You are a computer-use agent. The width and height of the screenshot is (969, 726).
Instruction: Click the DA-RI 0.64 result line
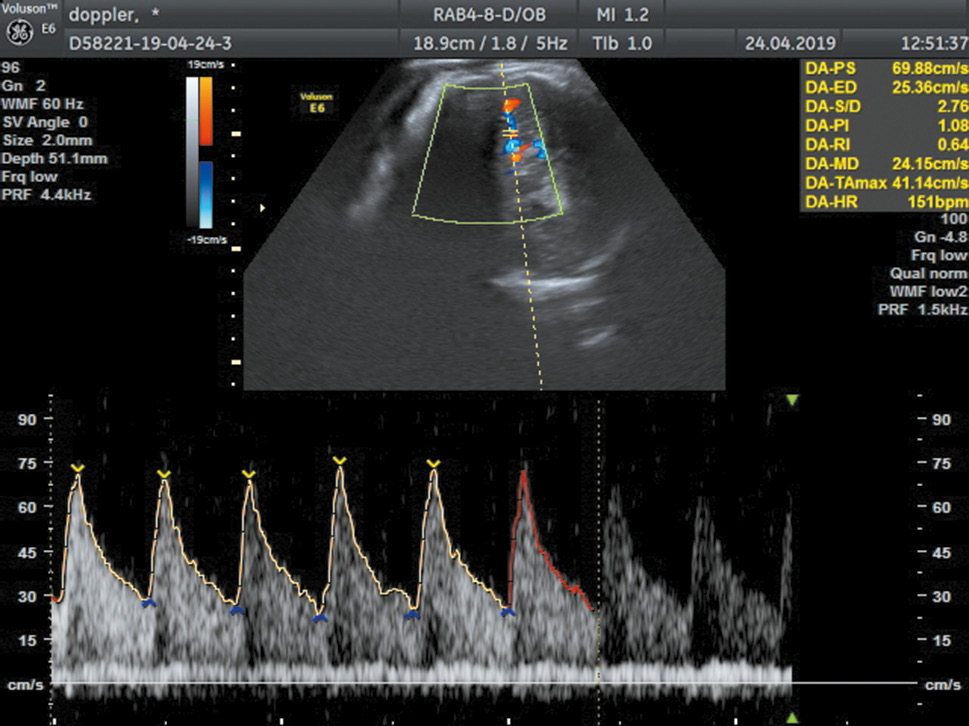[x=884, y=144]
